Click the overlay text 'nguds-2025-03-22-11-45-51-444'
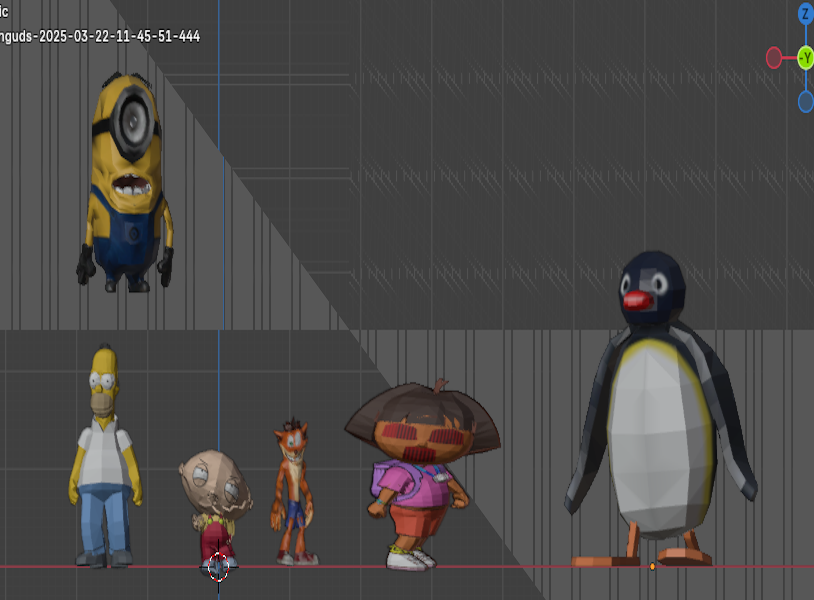 click(x=100, y=36)
